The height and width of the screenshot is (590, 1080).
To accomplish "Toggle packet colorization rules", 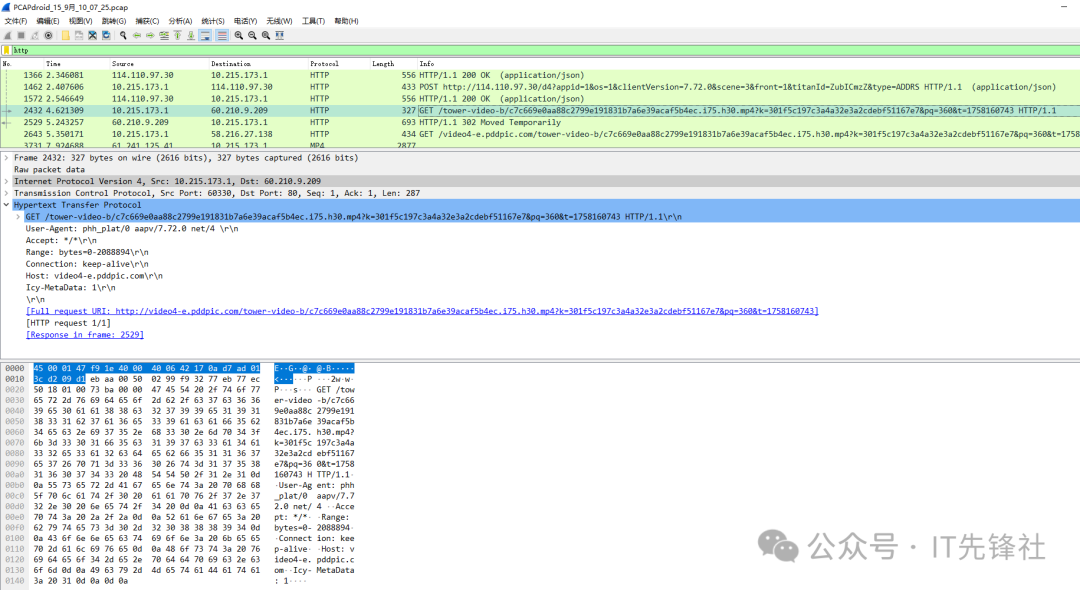I will tap(222, 35).
